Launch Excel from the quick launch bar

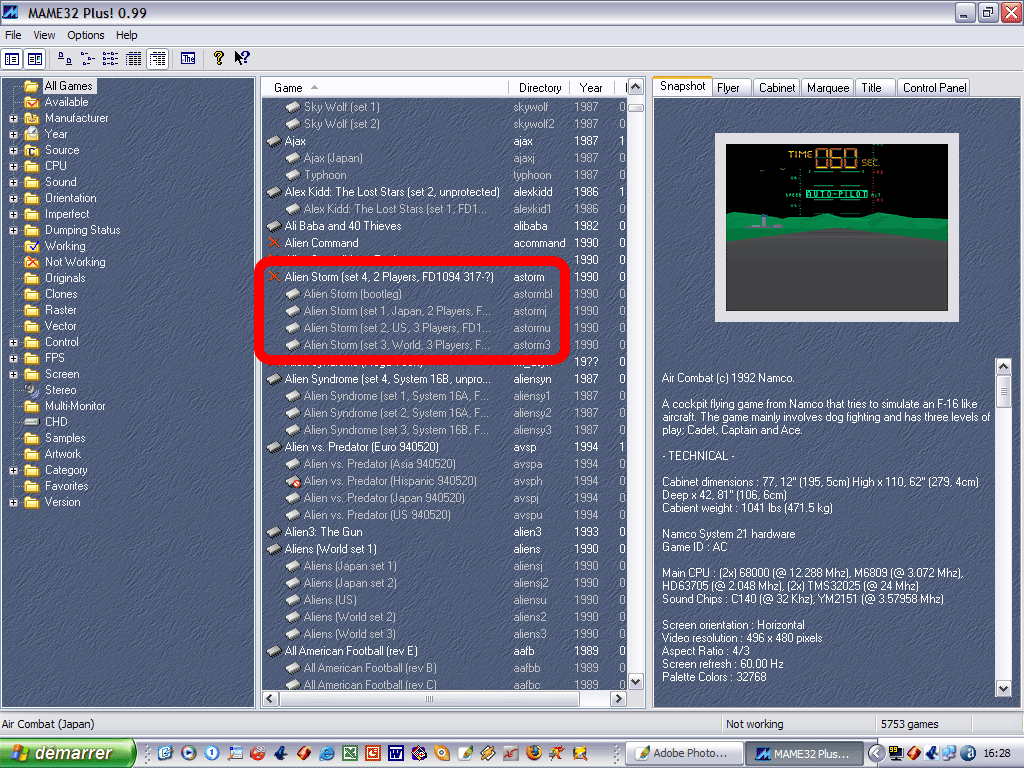click(x=350, y=753)
